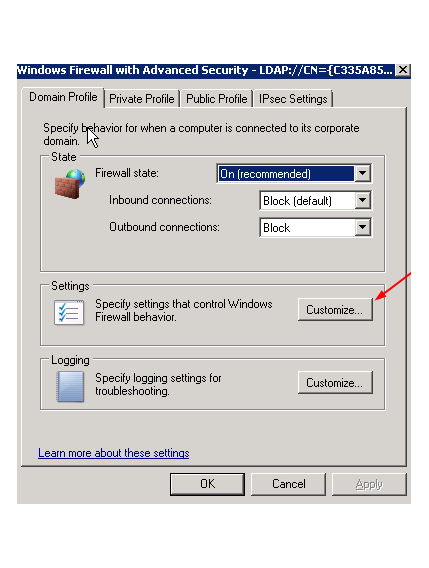Click the dialog title bar text
Viewport: 429px width, 568px height.
point(205,70)
